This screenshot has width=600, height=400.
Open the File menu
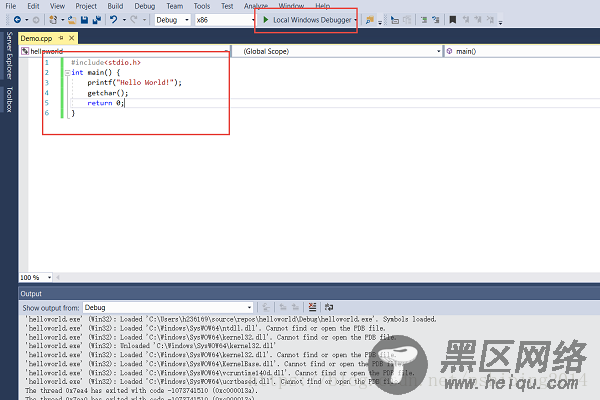[x=11, y=6]
